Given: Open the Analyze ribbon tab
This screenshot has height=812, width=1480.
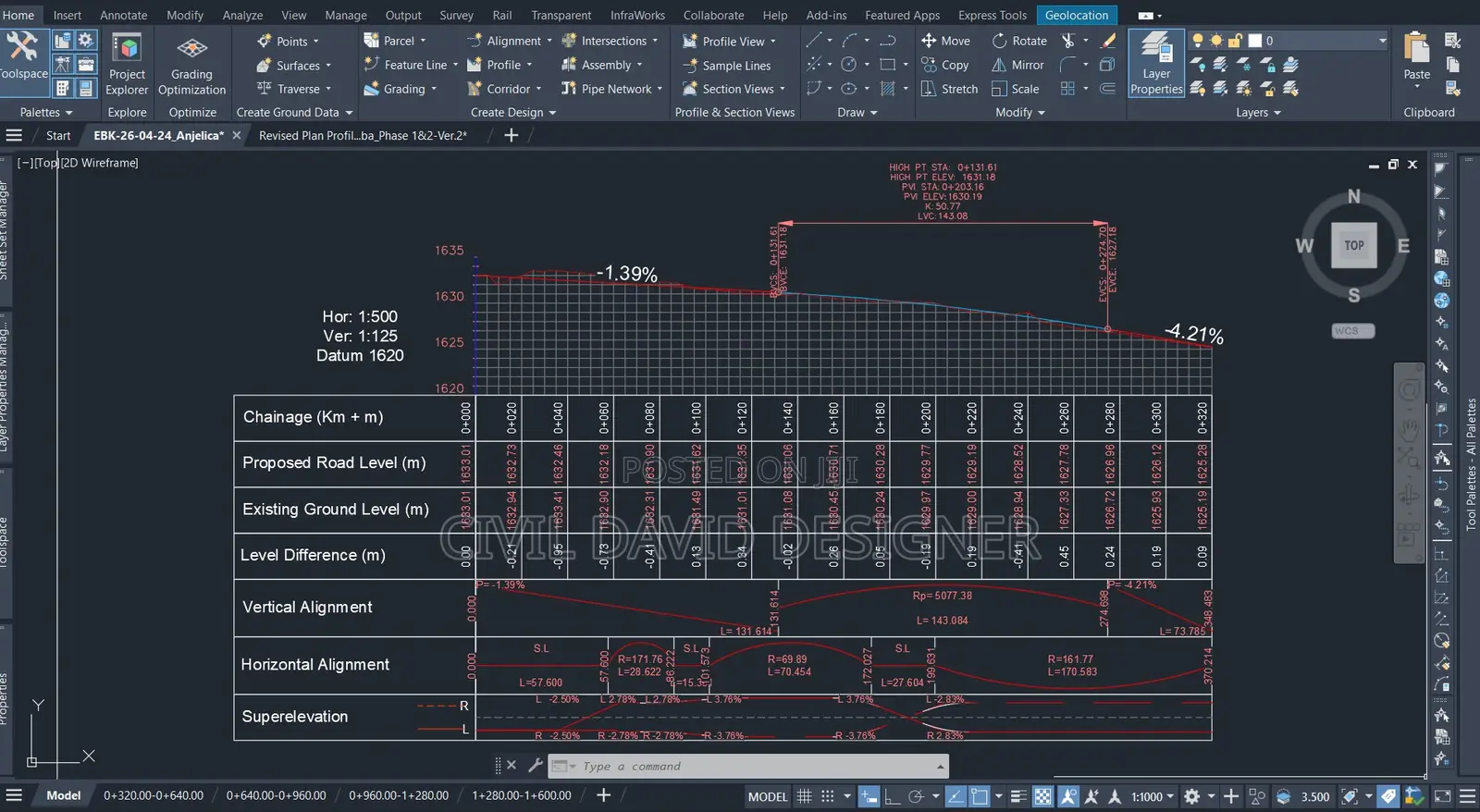Looking at the screenshot, I should point(242,15).
